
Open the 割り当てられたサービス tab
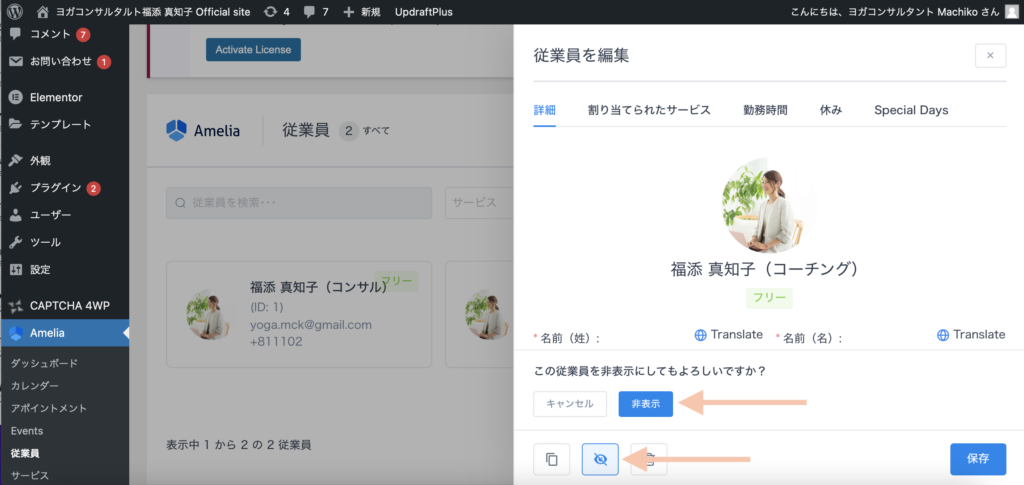click(x=649, y=110)
